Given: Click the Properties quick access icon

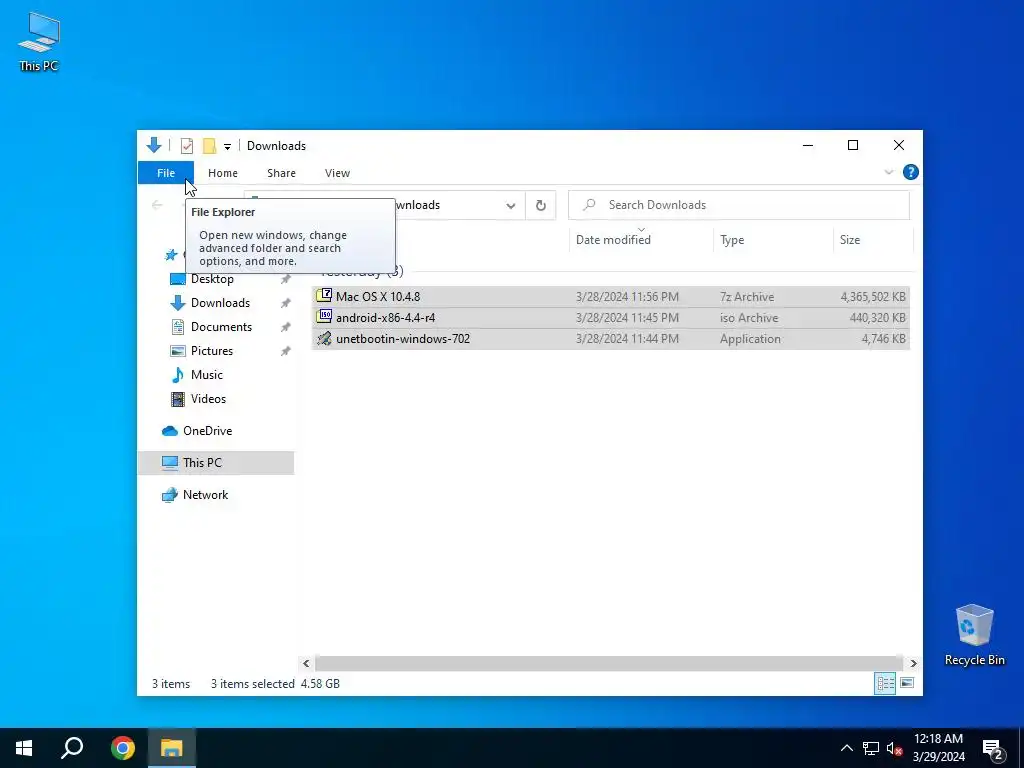Looking at the screenshot, I should (x=187, y=146).
